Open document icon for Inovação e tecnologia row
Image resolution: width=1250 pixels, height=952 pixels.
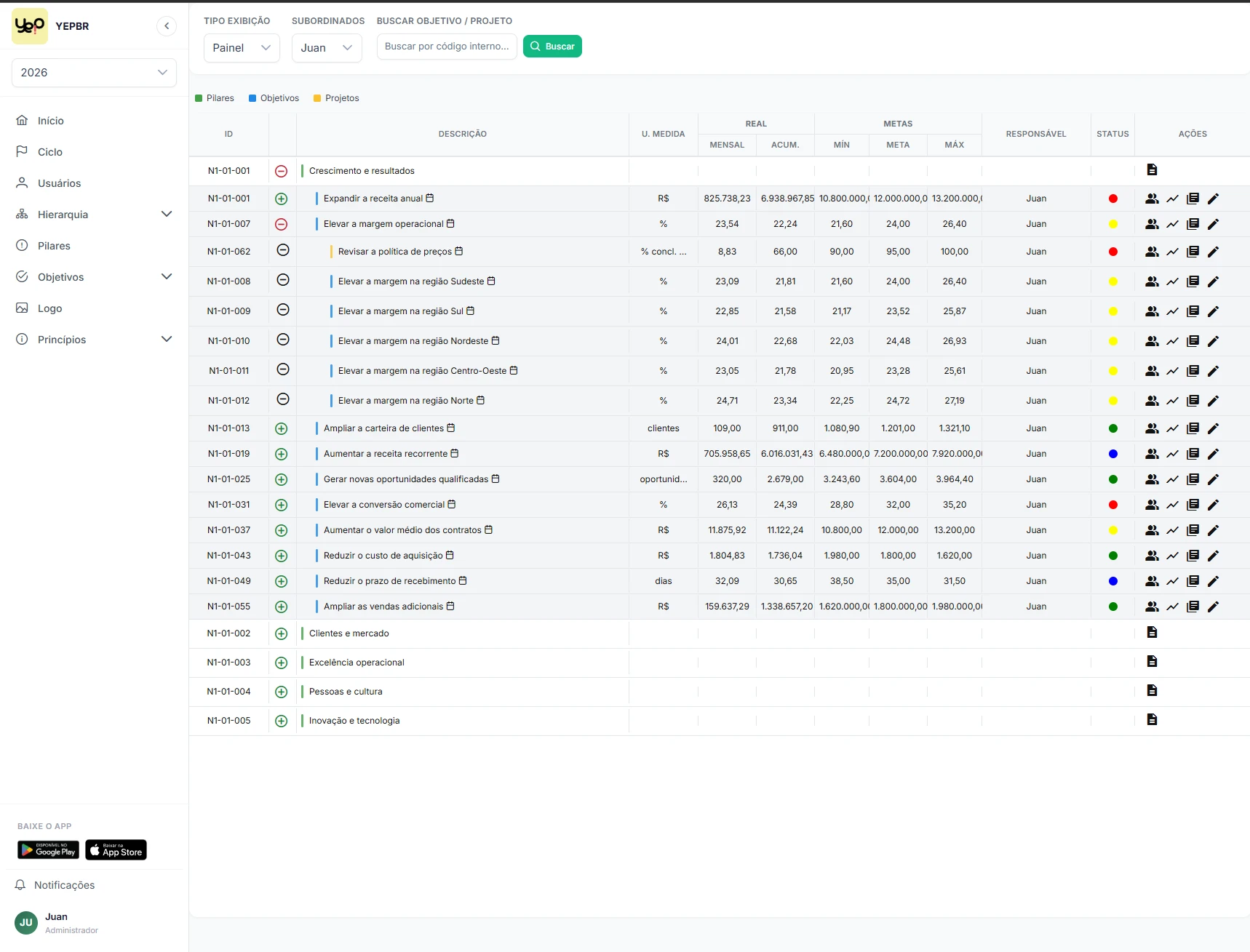[x=1152, y=719]
